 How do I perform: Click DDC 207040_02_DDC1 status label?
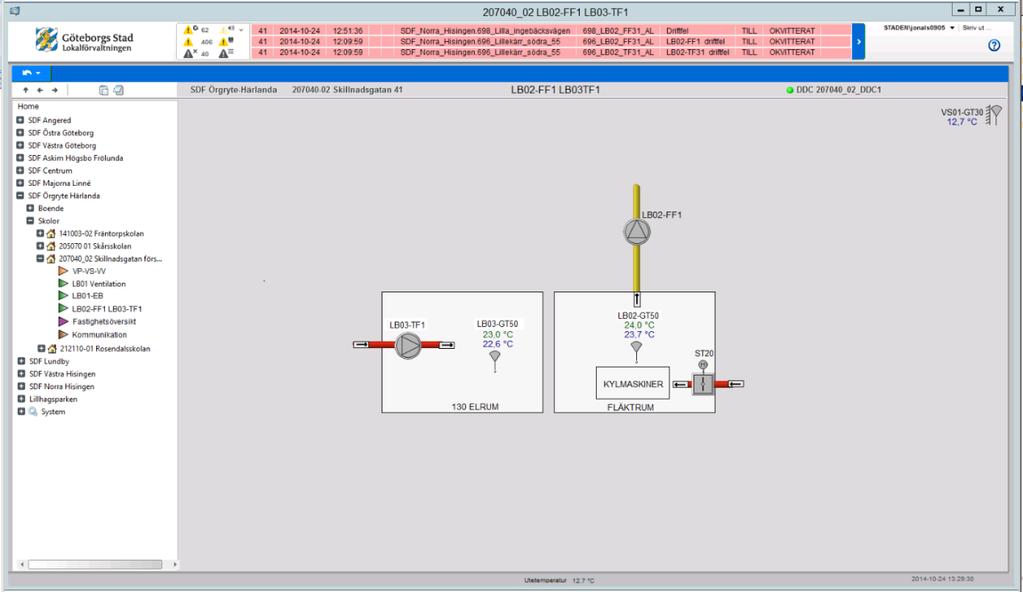coord(838,90)
